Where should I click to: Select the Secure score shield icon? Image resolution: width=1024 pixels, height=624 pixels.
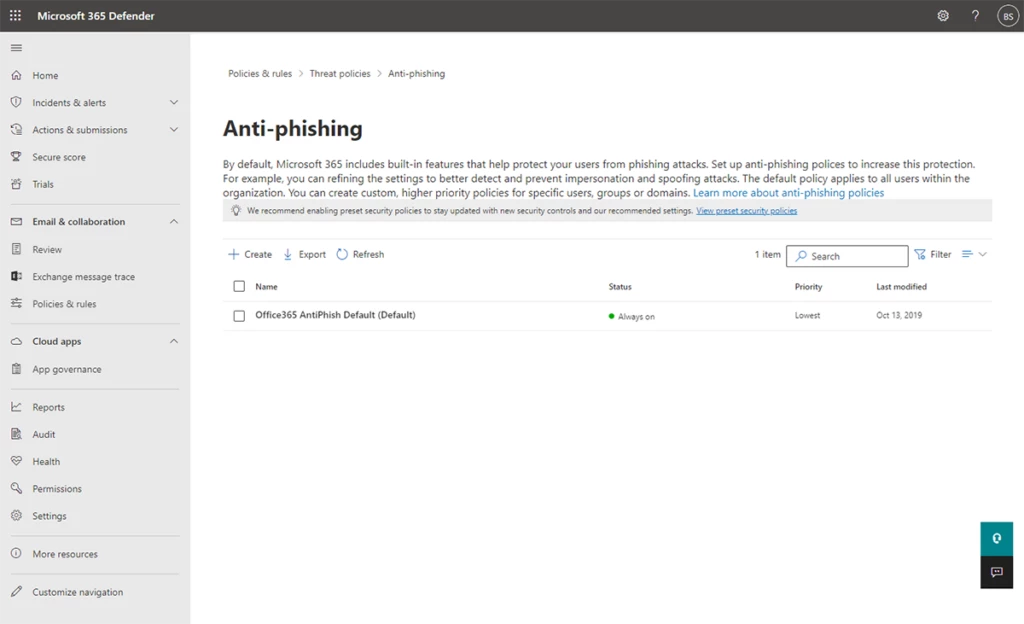[x=17, y=156]
